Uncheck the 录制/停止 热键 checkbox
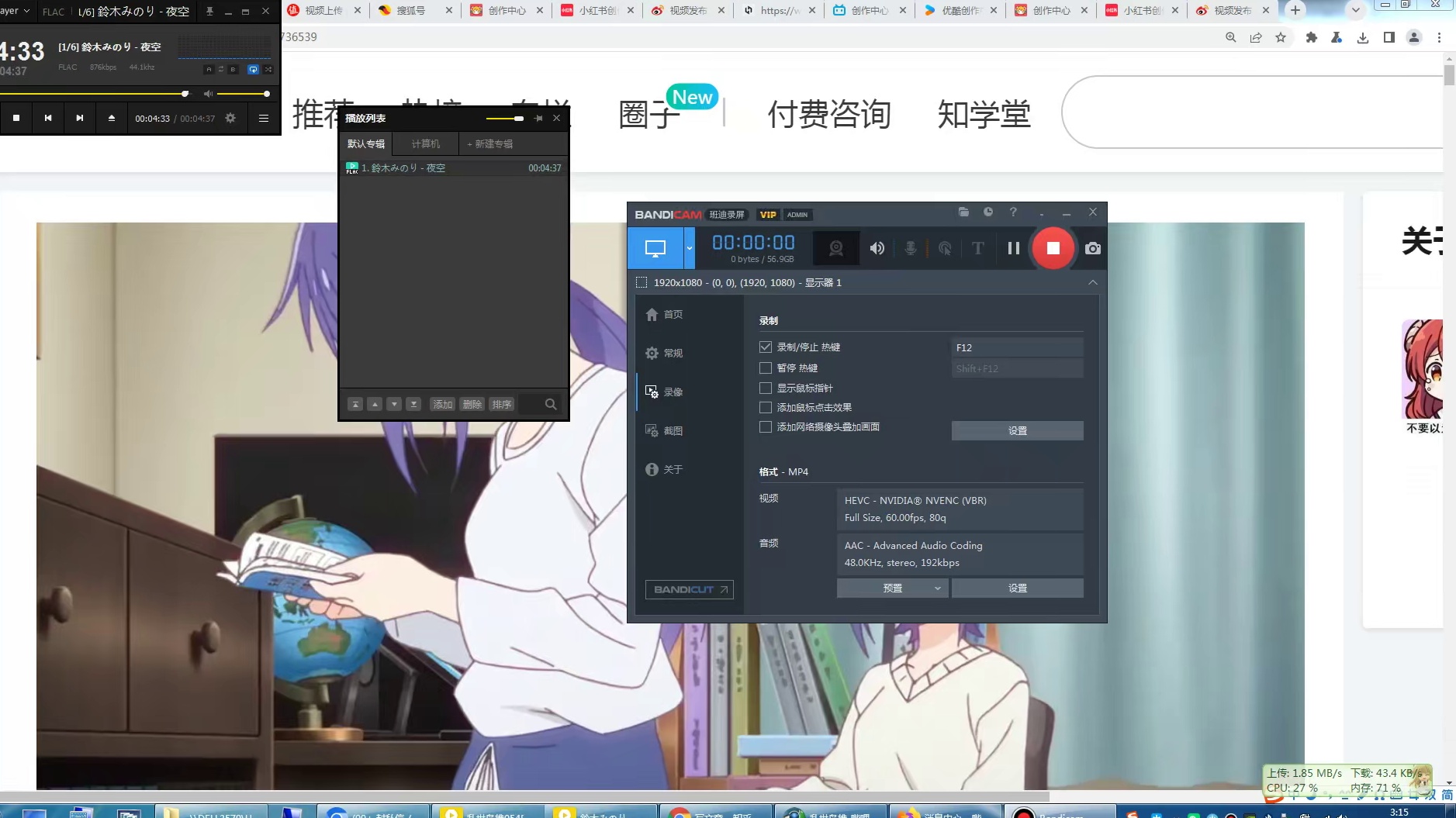 click(764, 347)
